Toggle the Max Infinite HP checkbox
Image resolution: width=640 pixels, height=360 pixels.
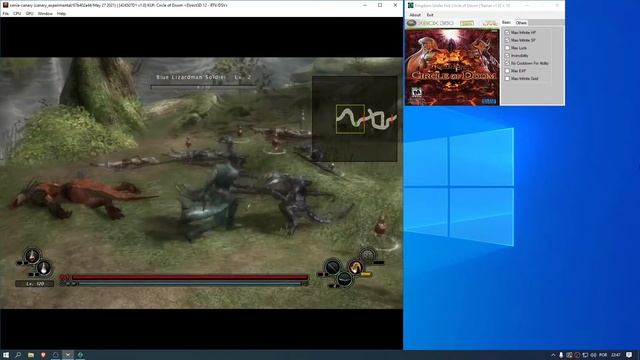(507, 32)
